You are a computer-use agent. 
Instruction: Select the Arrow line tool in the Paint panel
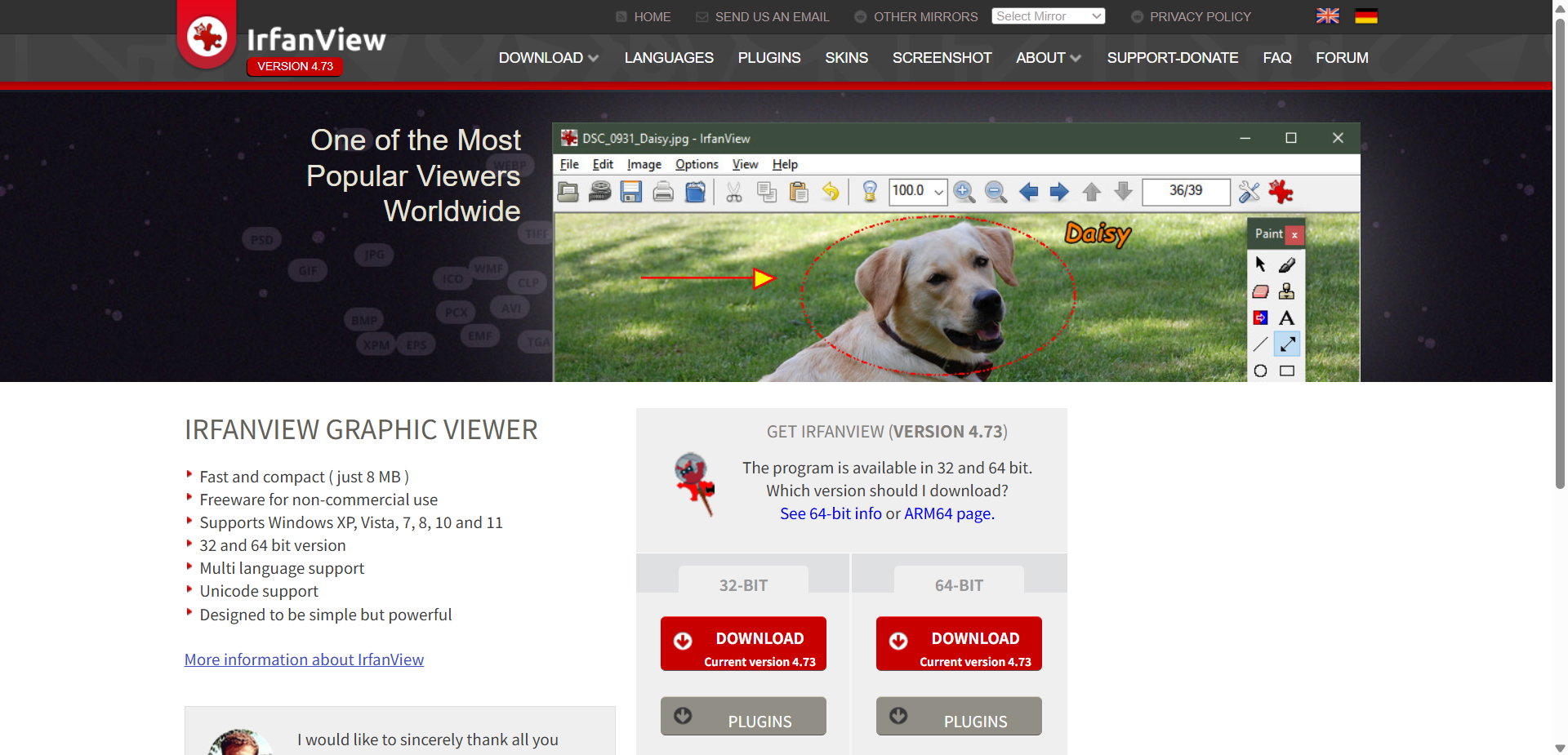click(x=1287, y=344)
